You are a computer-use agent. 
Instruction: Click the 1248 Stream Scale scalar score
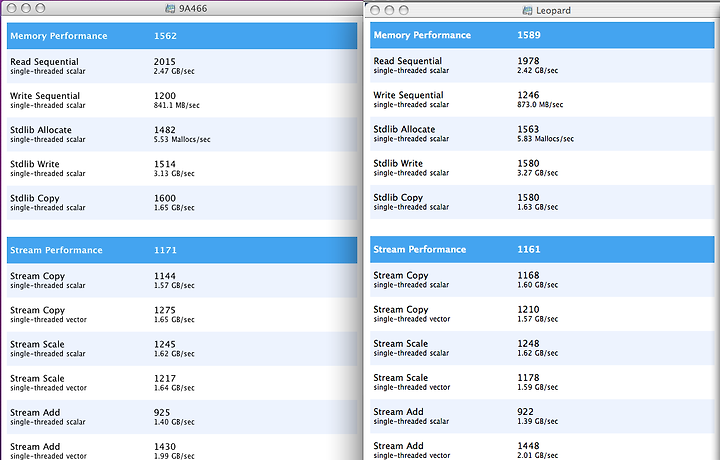coord(529,343)
